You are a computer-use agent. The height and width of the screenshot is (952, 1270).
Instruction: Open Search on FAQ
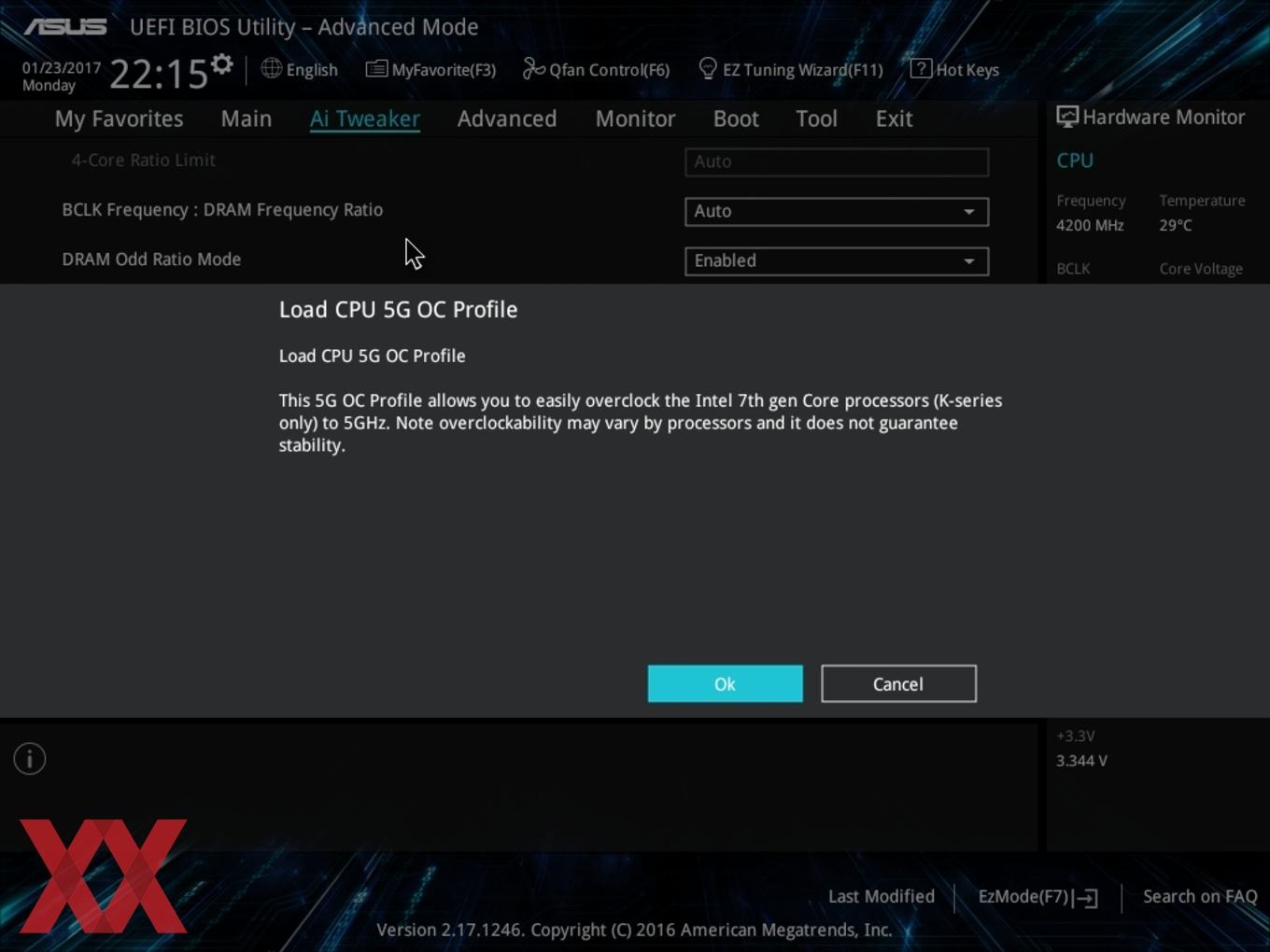pos(1200,897)
